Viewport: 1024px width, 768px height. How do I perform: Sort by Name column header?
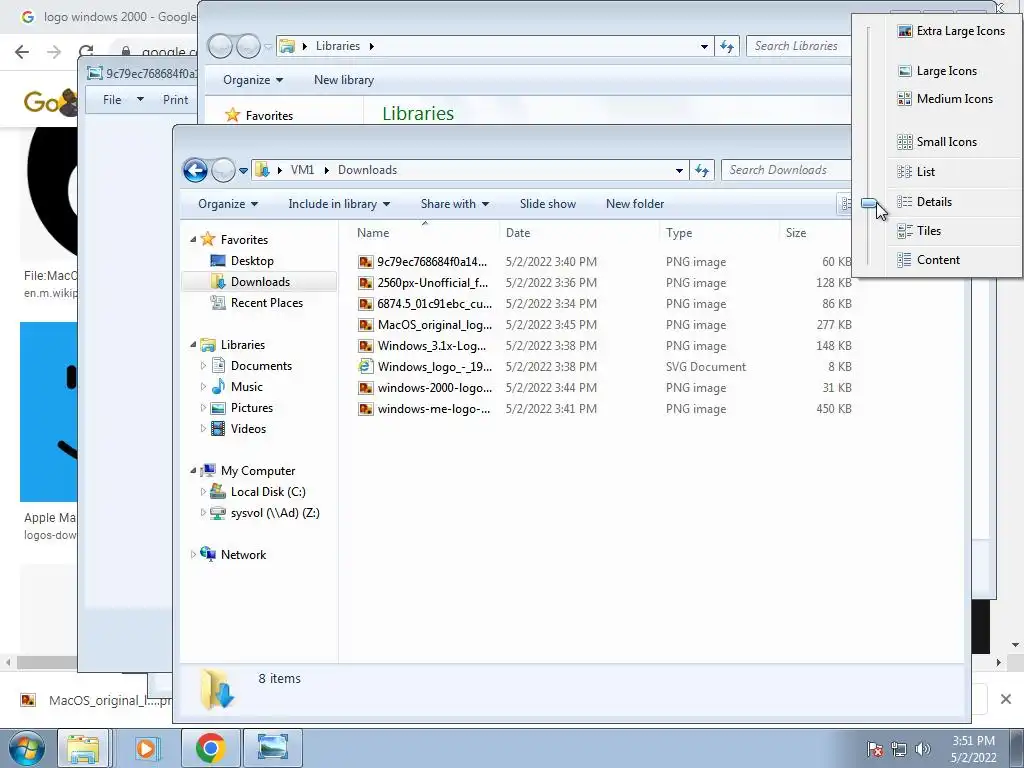pyautogui.click(x=373, y=232)
